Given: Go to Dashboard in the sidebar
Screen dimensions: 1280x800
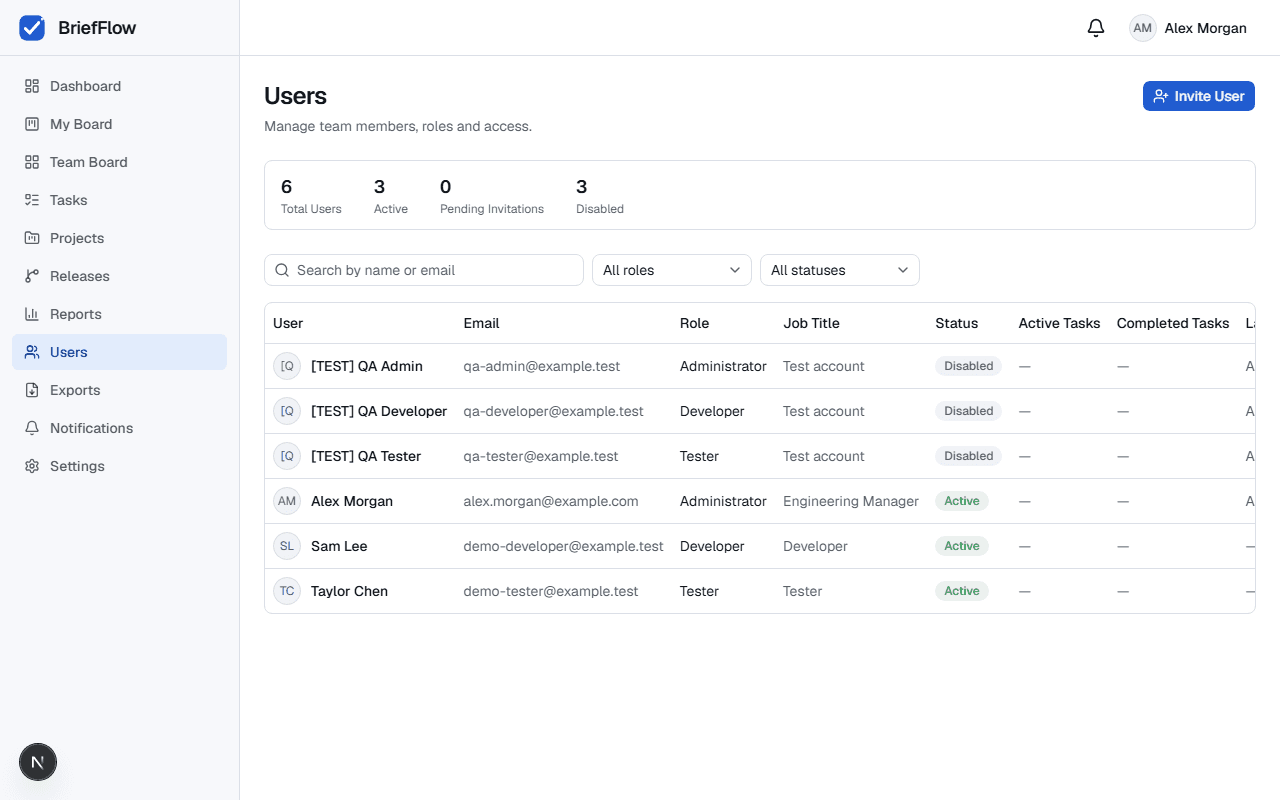Looking at the screenshot, I should click(x=120, y=86).
